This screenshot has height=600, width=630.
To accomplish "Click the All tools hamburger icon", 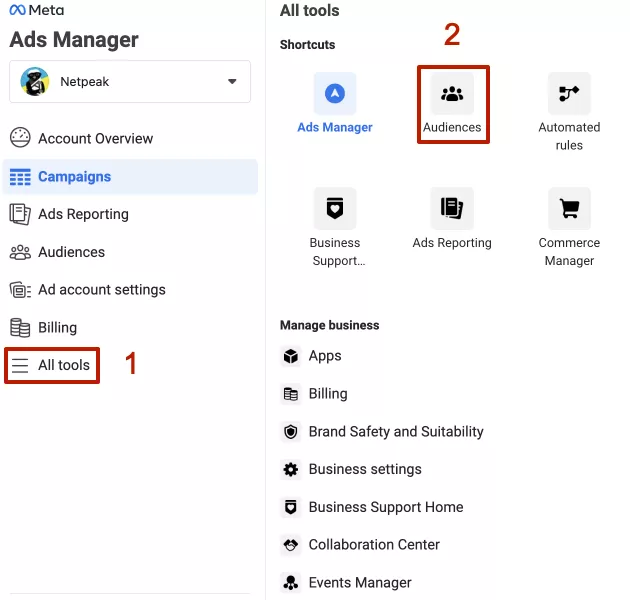I will point(20,365).
